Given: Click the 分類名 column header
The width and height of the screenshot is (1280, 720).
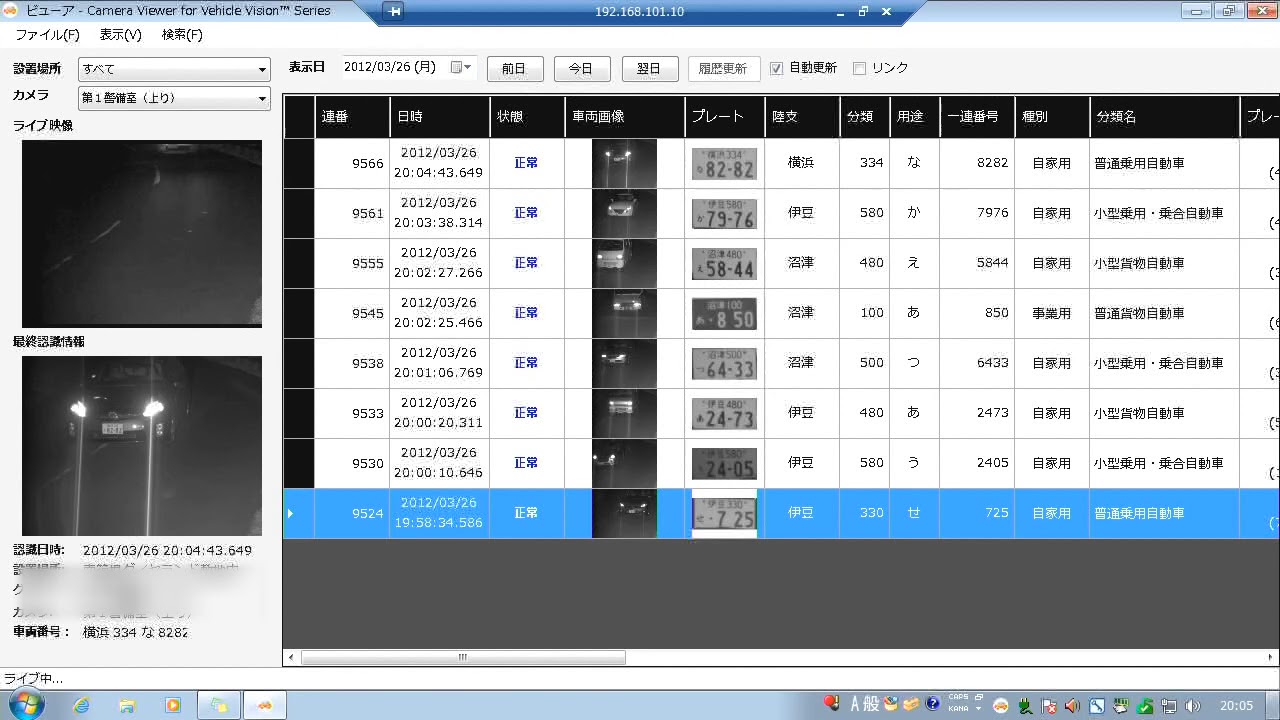Looking at the screenshot, I should pos(1164,117).
